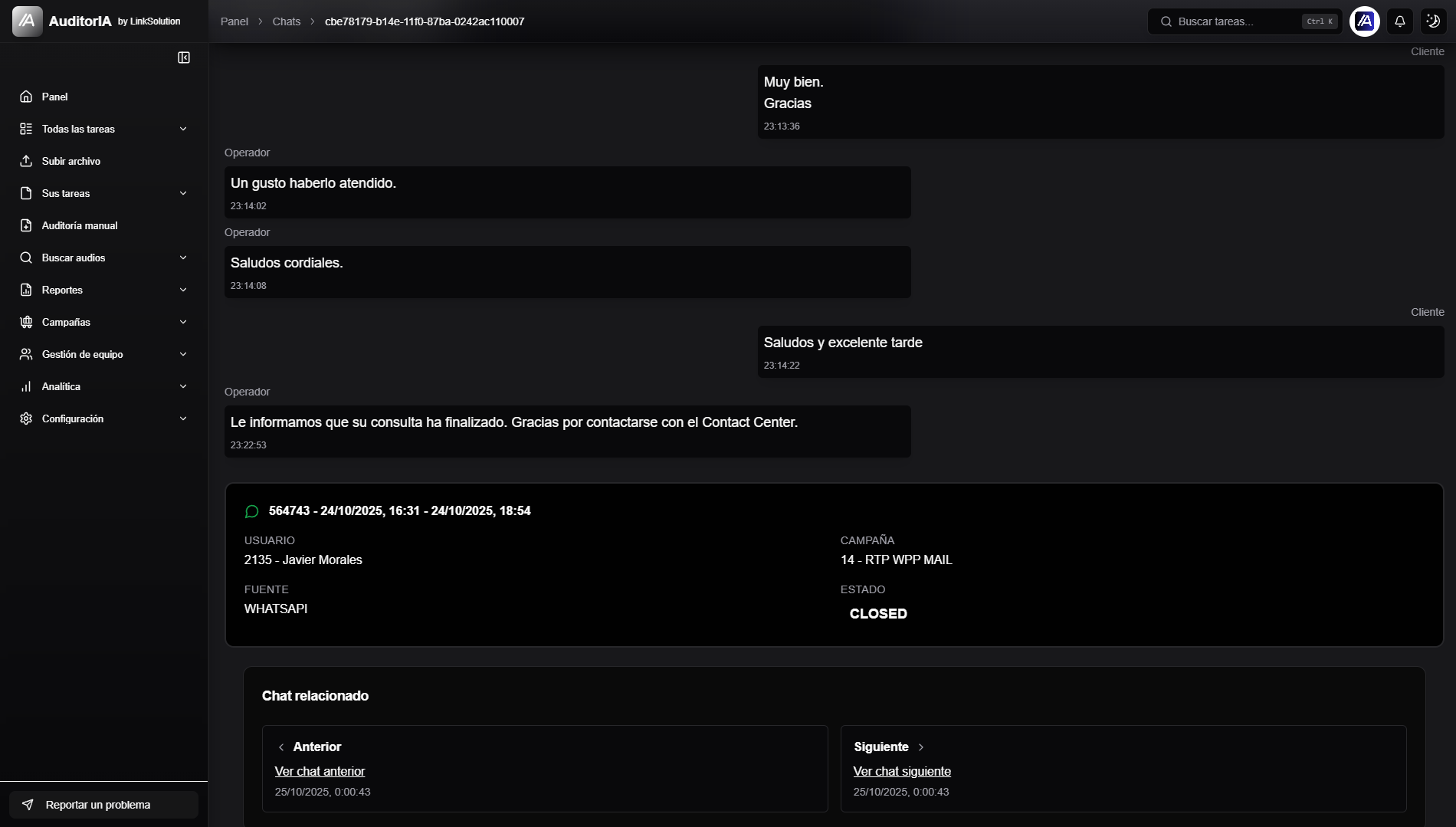Select the Reportes menu item

tap(103, 290)
